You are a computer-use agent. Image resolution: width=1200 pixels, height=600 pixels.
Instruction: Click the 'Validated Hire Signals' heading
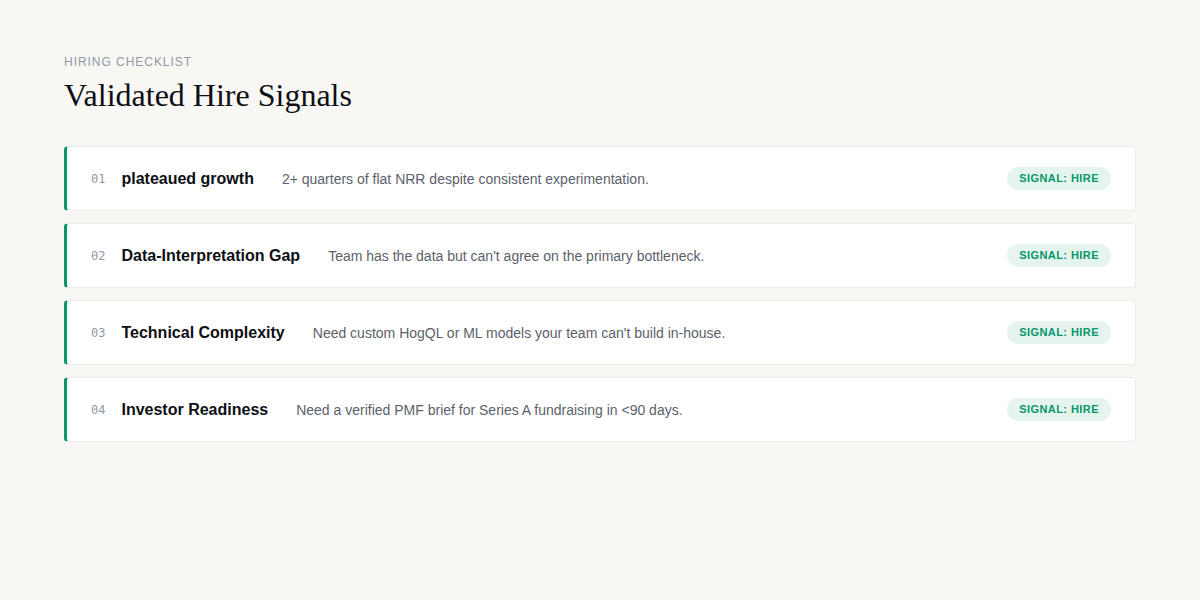(x=208, y=96)
